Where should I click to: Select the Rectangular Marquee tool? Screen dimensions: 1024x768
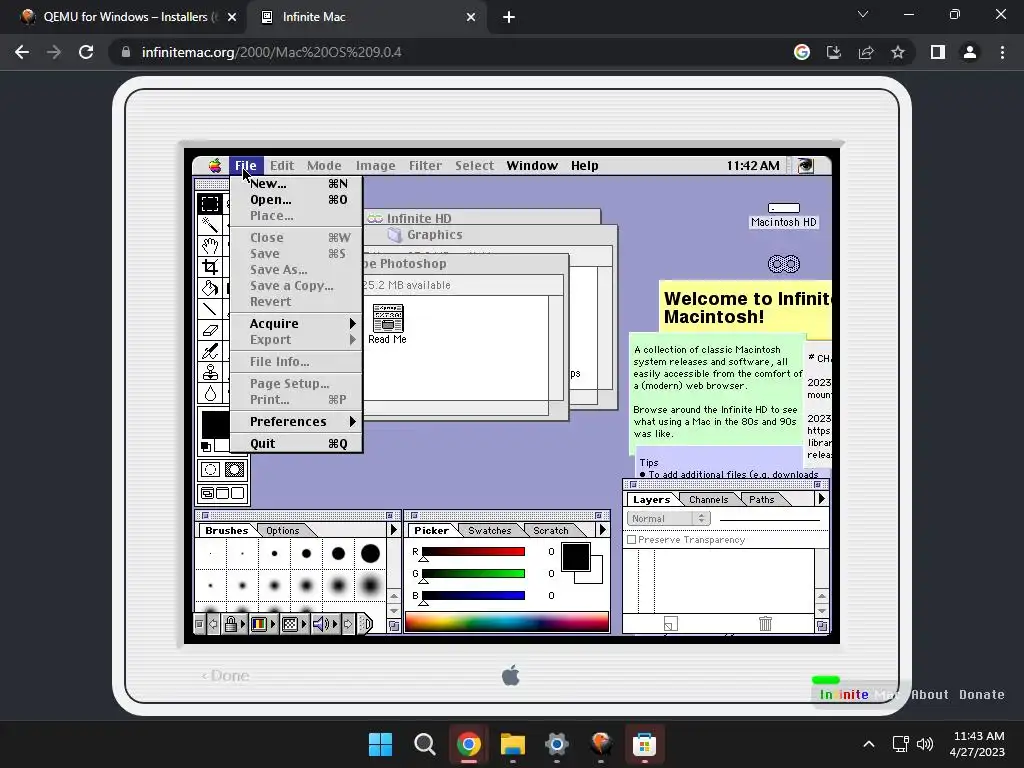210,203
